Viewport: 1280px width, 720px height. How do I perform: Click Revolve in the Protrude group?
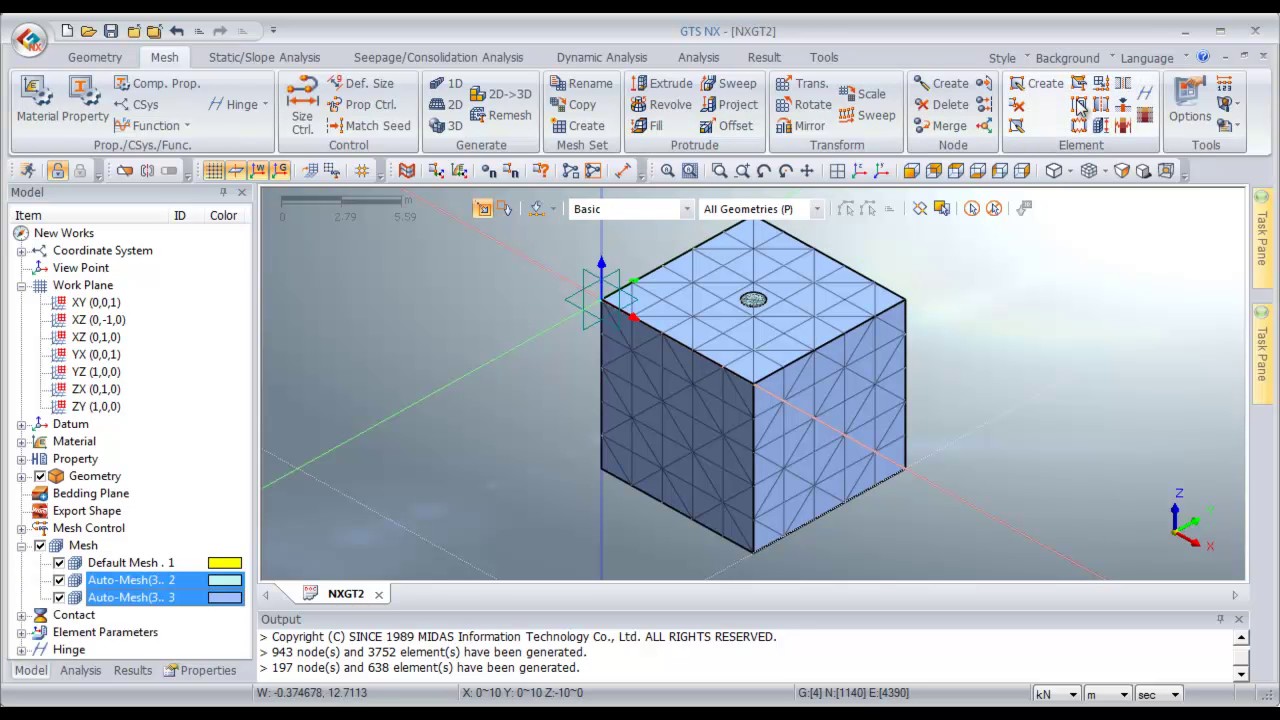[661, 104]
